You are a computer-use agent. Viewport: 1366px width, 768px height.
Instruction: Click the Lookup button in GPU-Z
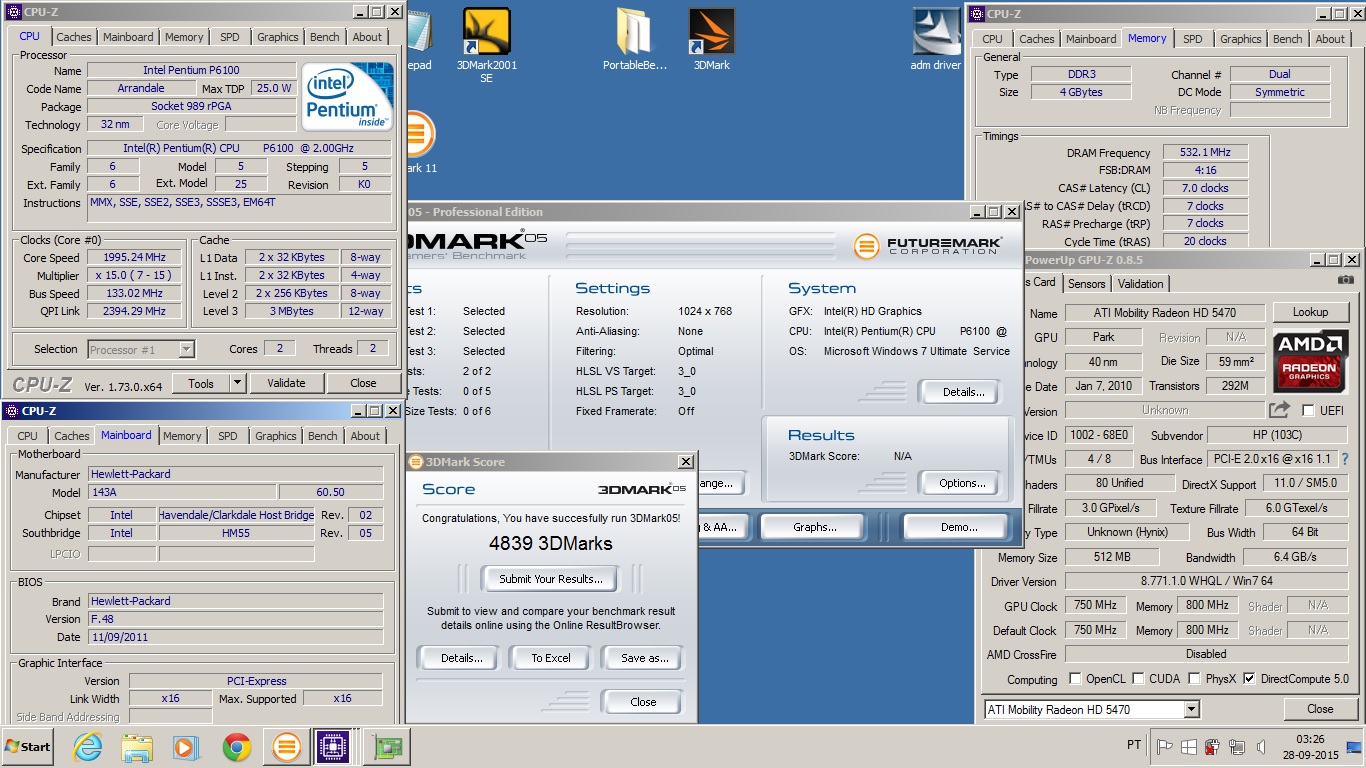pyautogui.click(x=1310, y=312)
